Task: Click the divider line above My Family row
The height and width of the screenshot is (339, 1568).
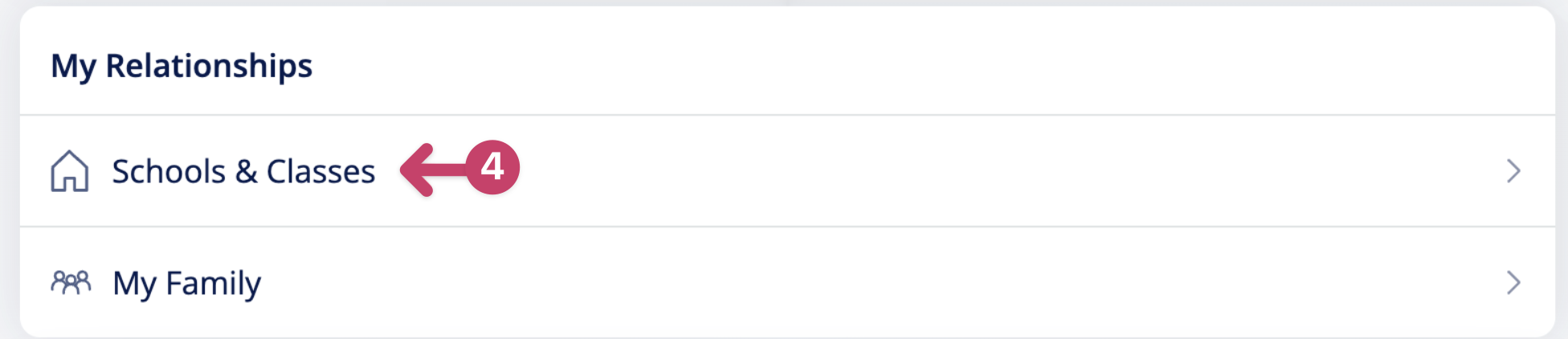Action: 787,227
